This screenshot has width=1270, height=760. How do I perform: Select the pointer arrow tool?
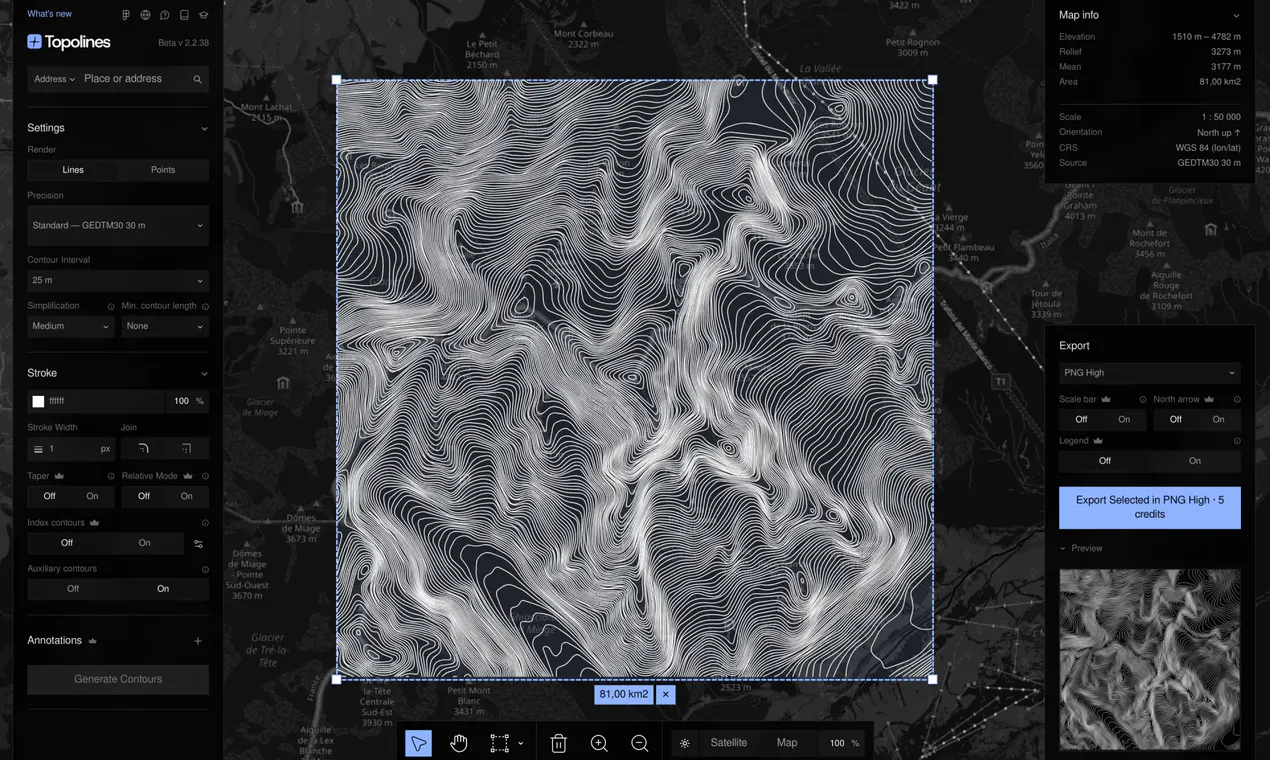419,743
